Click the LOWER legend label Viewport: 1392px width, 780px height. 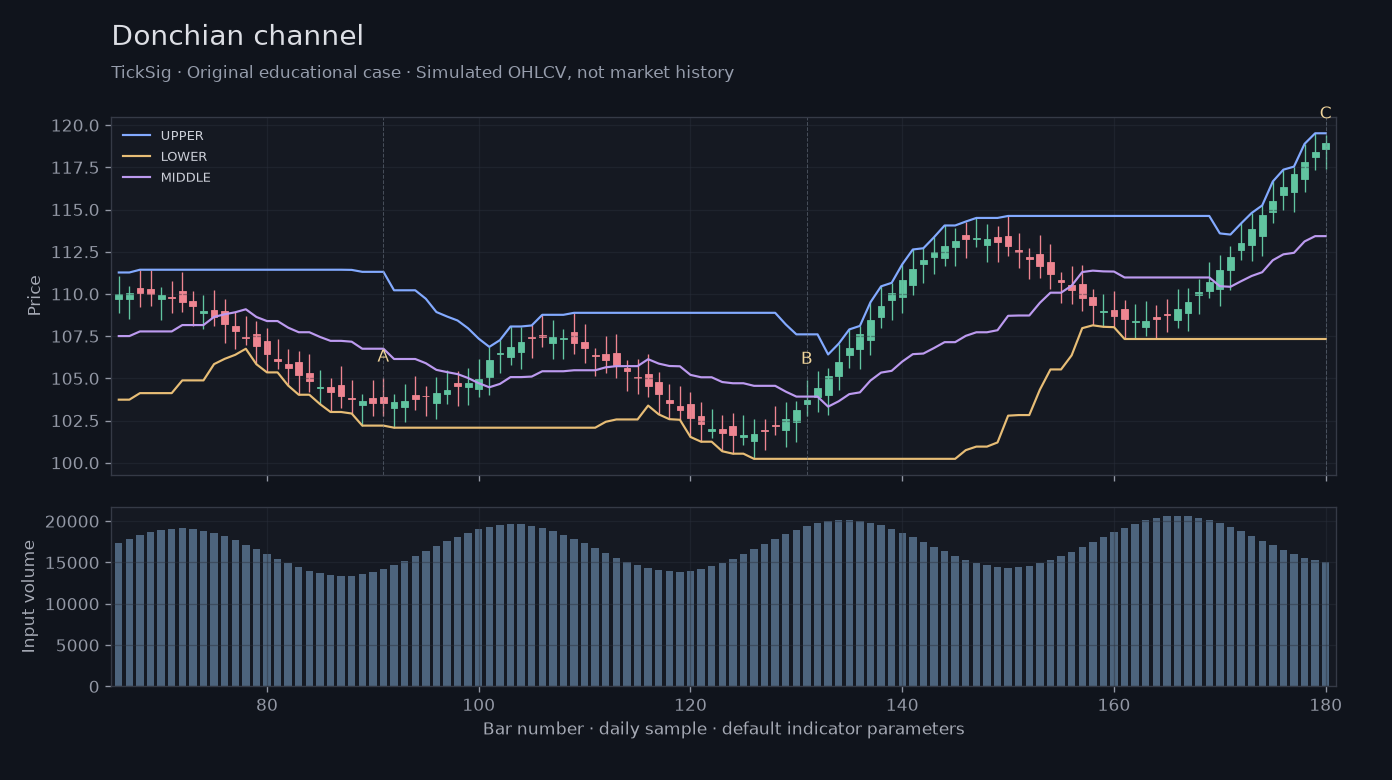tap(184, 157)
